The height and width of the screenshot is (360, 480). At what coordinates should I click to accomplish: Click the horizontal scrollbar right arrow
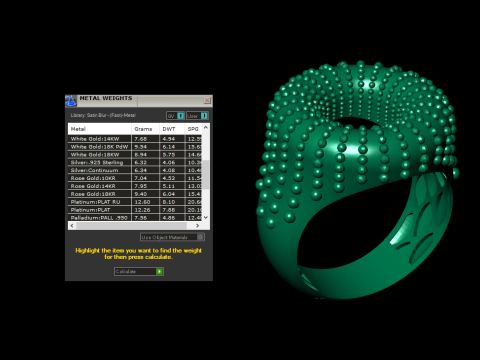(197, 226)
